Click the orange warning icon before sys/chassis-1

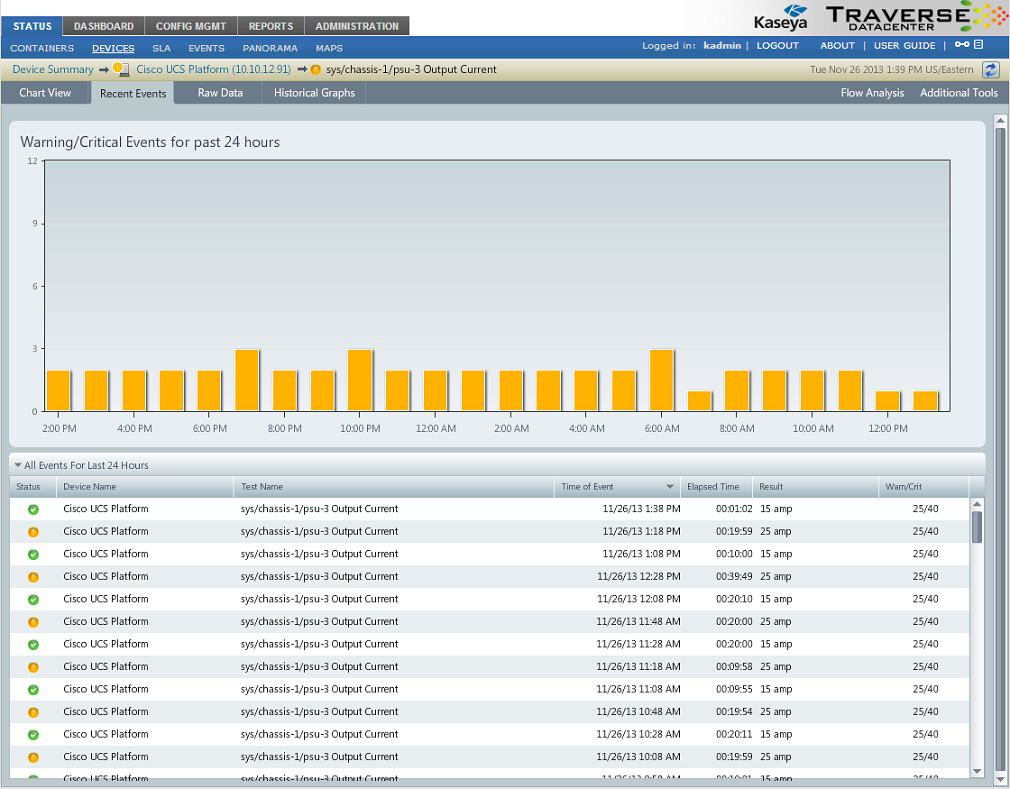[x=316, y=70]
